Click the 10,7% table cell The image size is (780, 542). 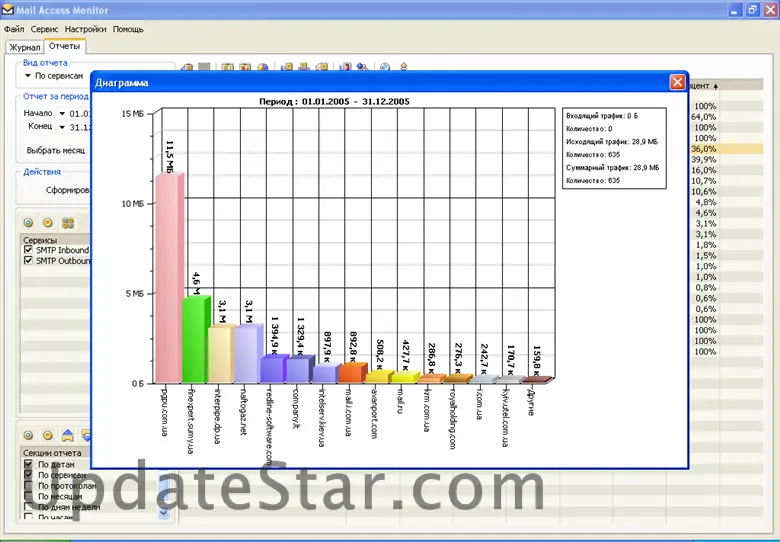tap(703, 181)
